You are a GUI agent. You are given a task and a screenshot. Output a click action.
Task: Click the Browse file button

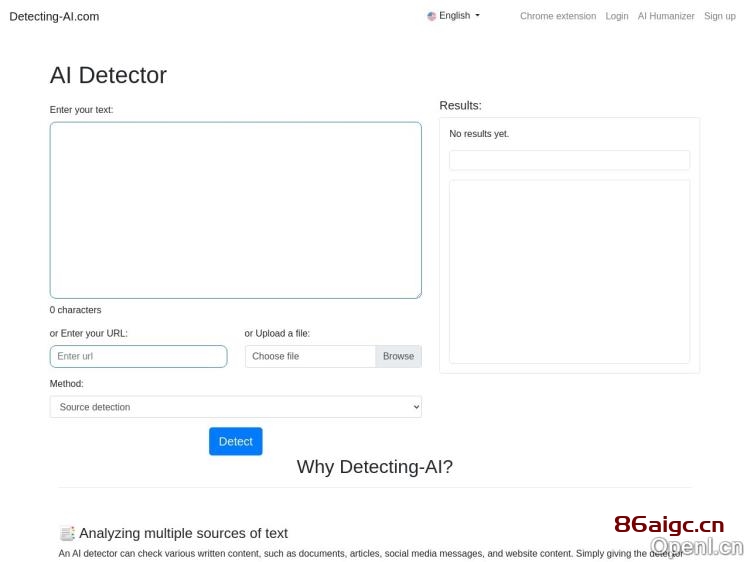(398, 356)
